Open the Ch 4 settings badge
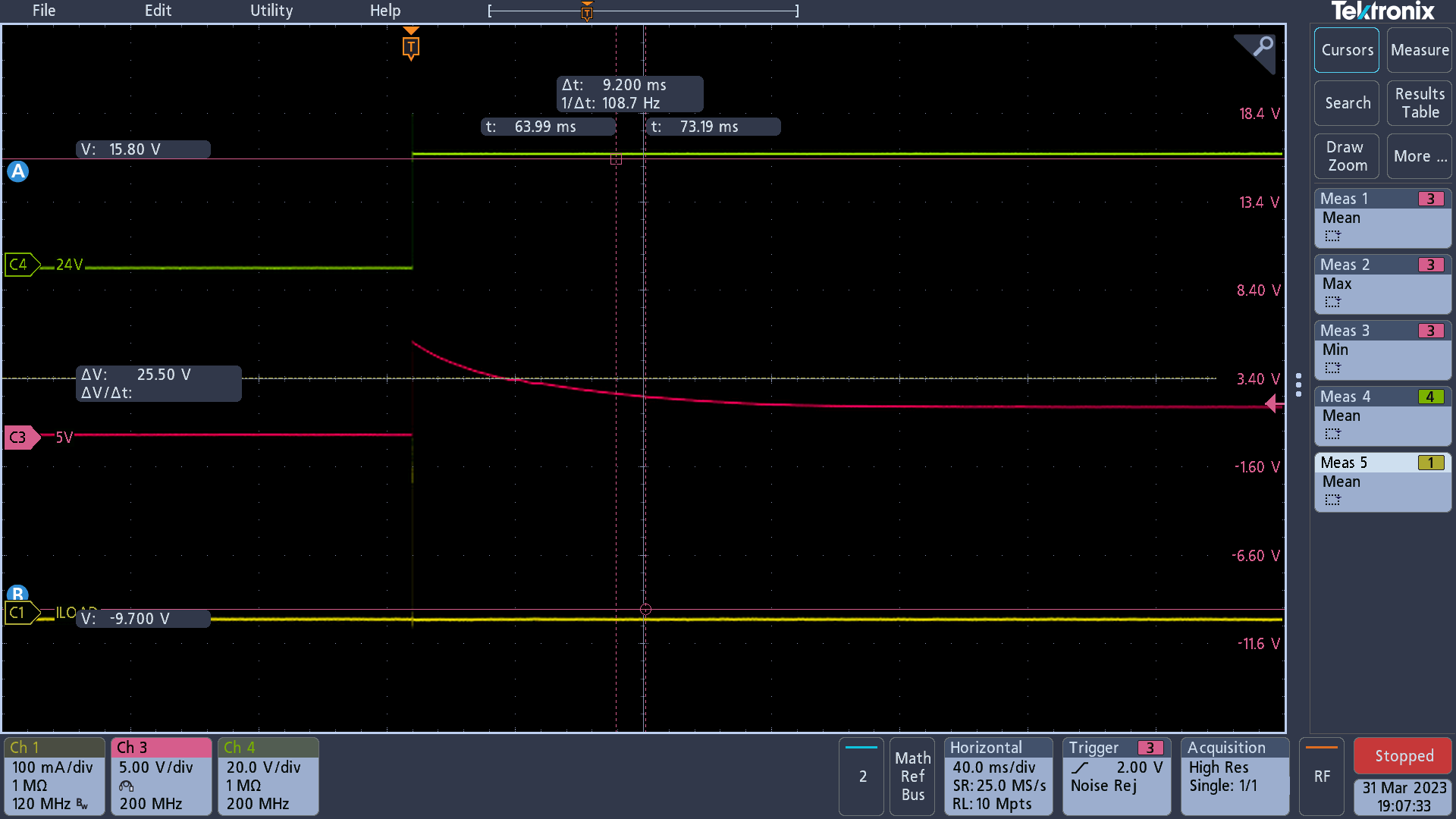 pos(268,776)
